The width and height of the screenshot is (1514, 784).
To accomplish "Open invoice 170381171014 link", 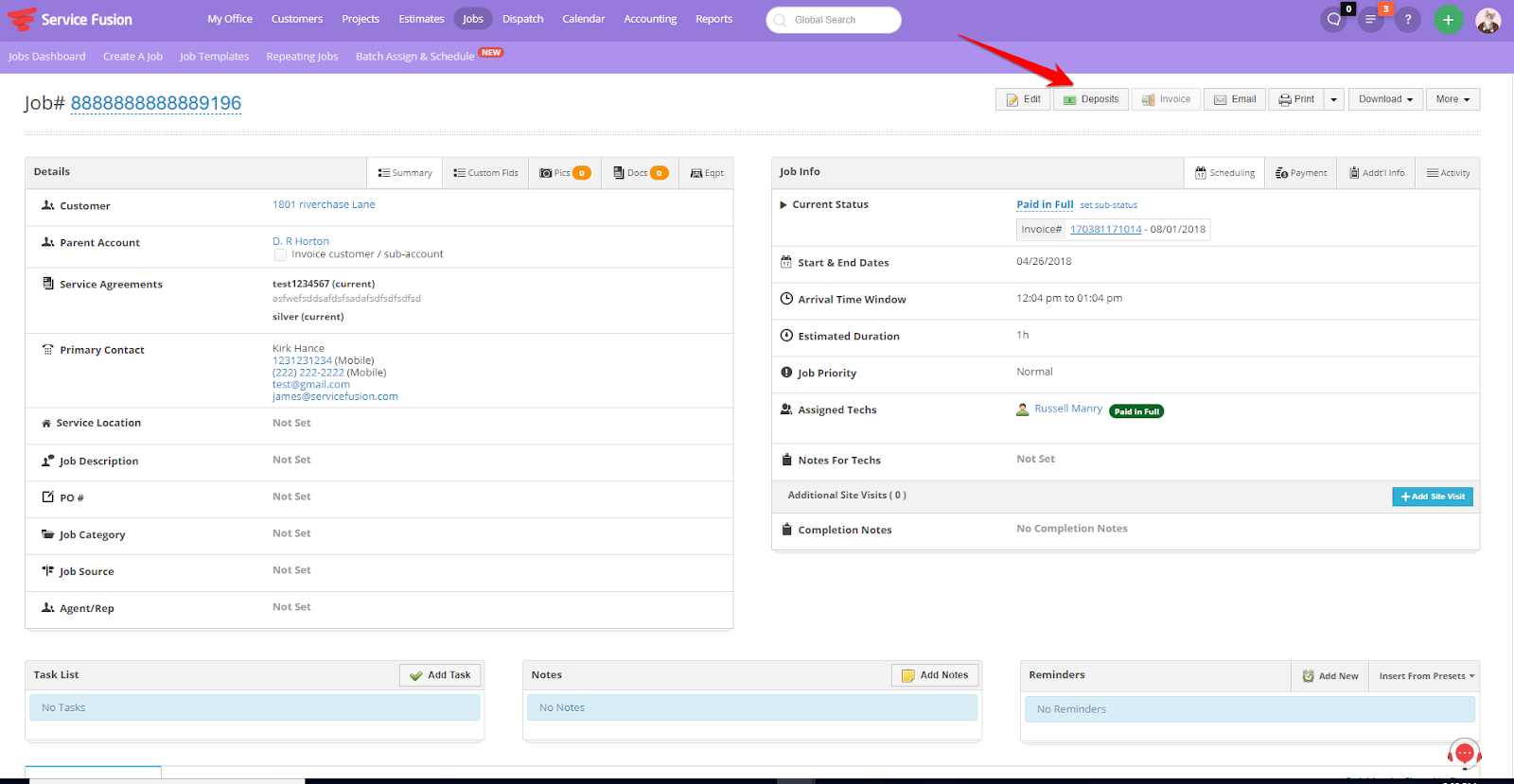I will (x=1105, y=230).
